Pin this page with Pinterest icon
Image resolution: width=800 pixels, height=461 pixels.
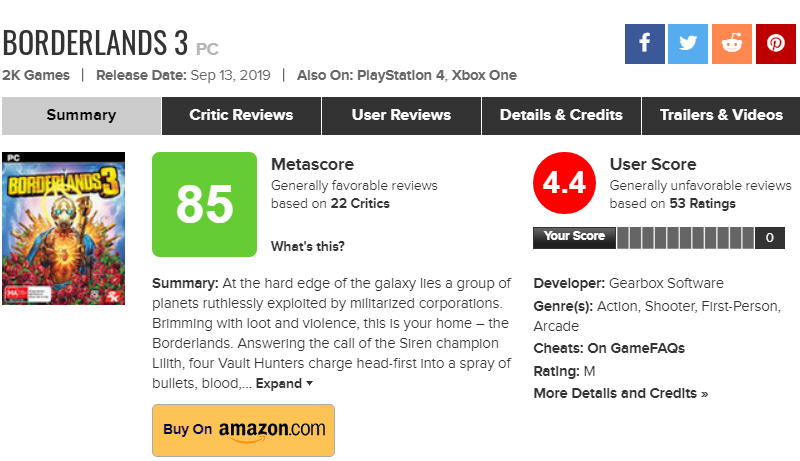(775, 44)
